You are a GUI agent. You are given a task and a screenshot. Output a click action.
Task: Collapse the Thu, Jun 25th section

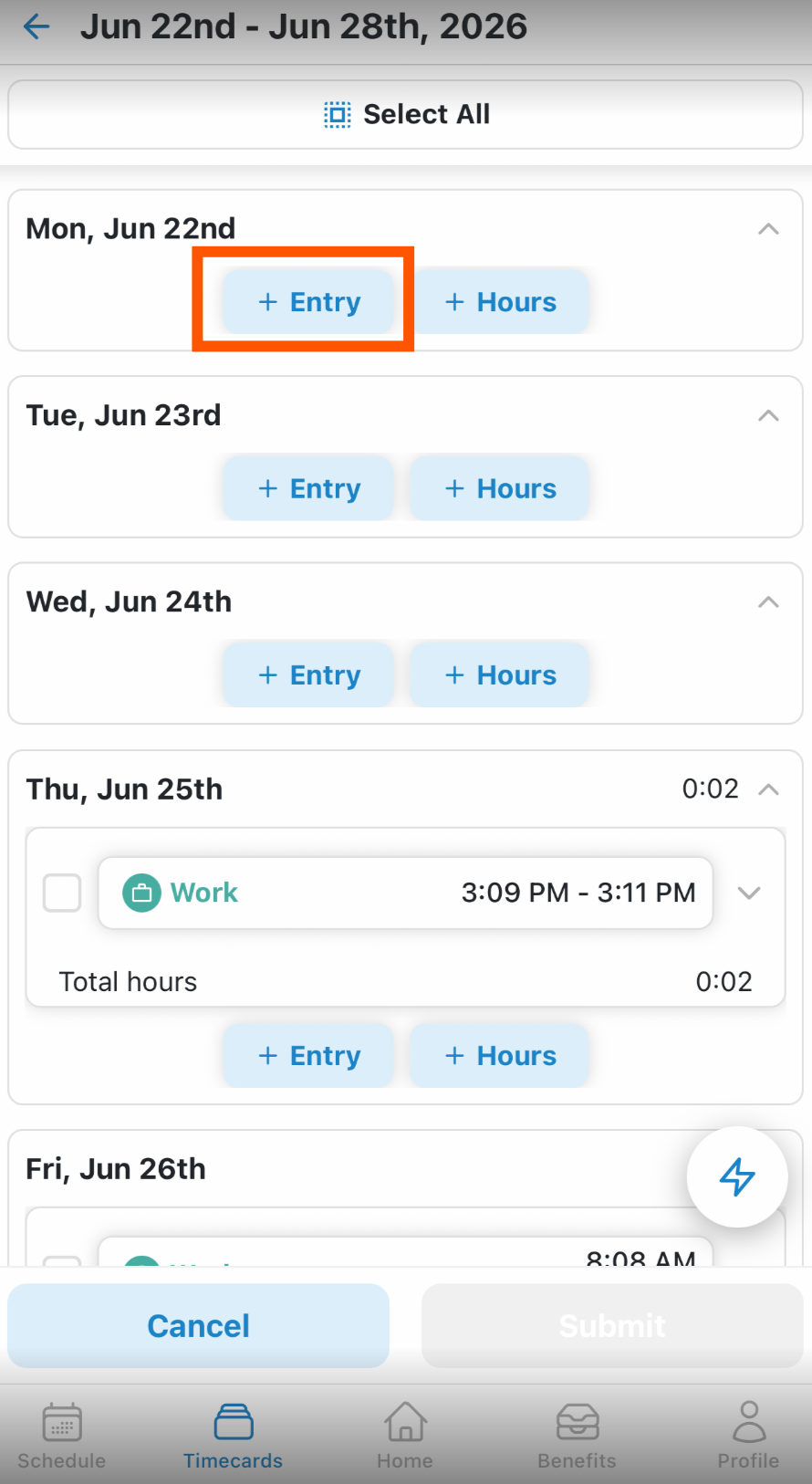click(x=768, y=789)
